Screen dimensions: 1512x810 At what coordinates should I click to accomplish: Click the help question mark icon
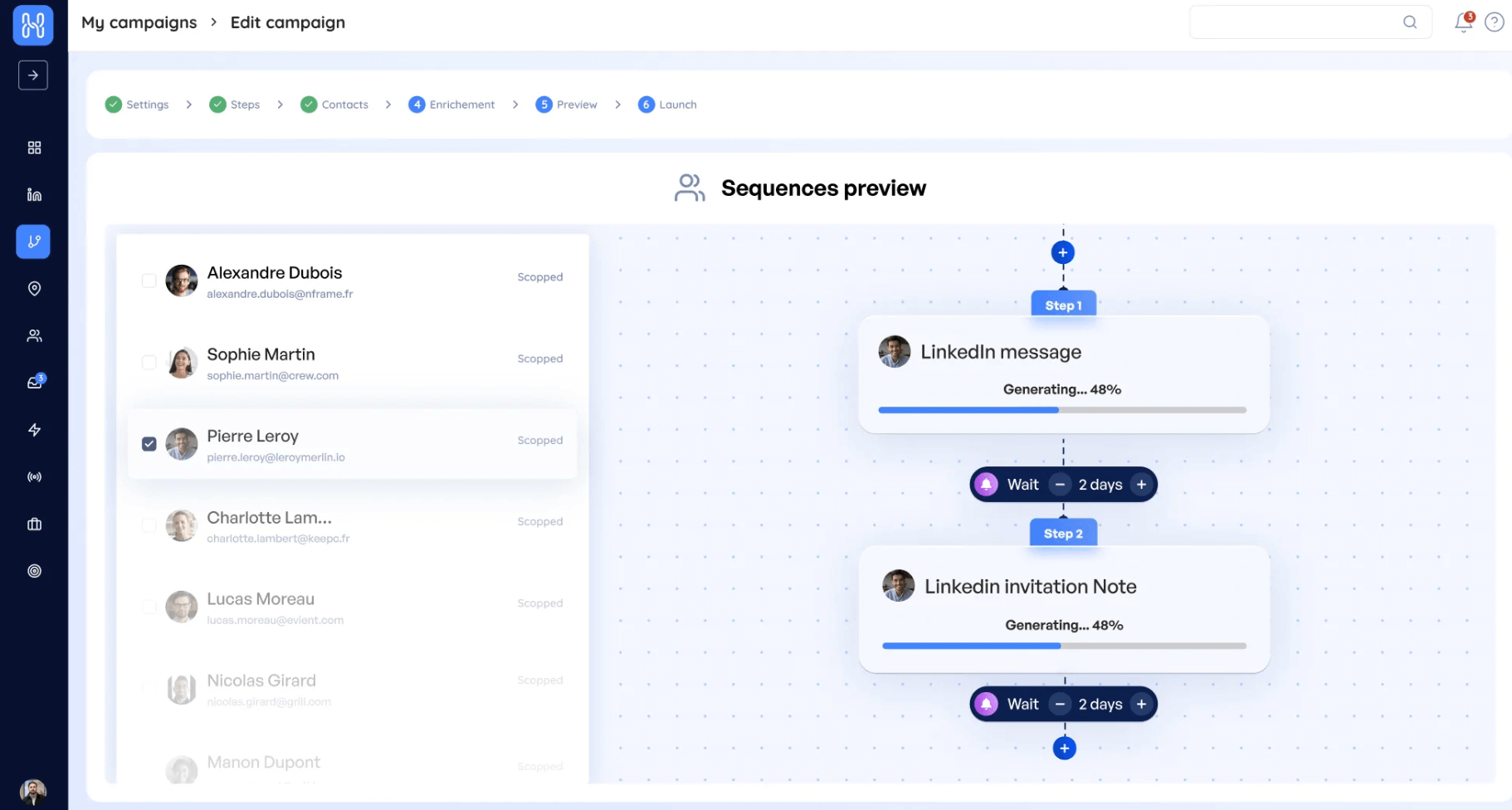click(1494, 22)
